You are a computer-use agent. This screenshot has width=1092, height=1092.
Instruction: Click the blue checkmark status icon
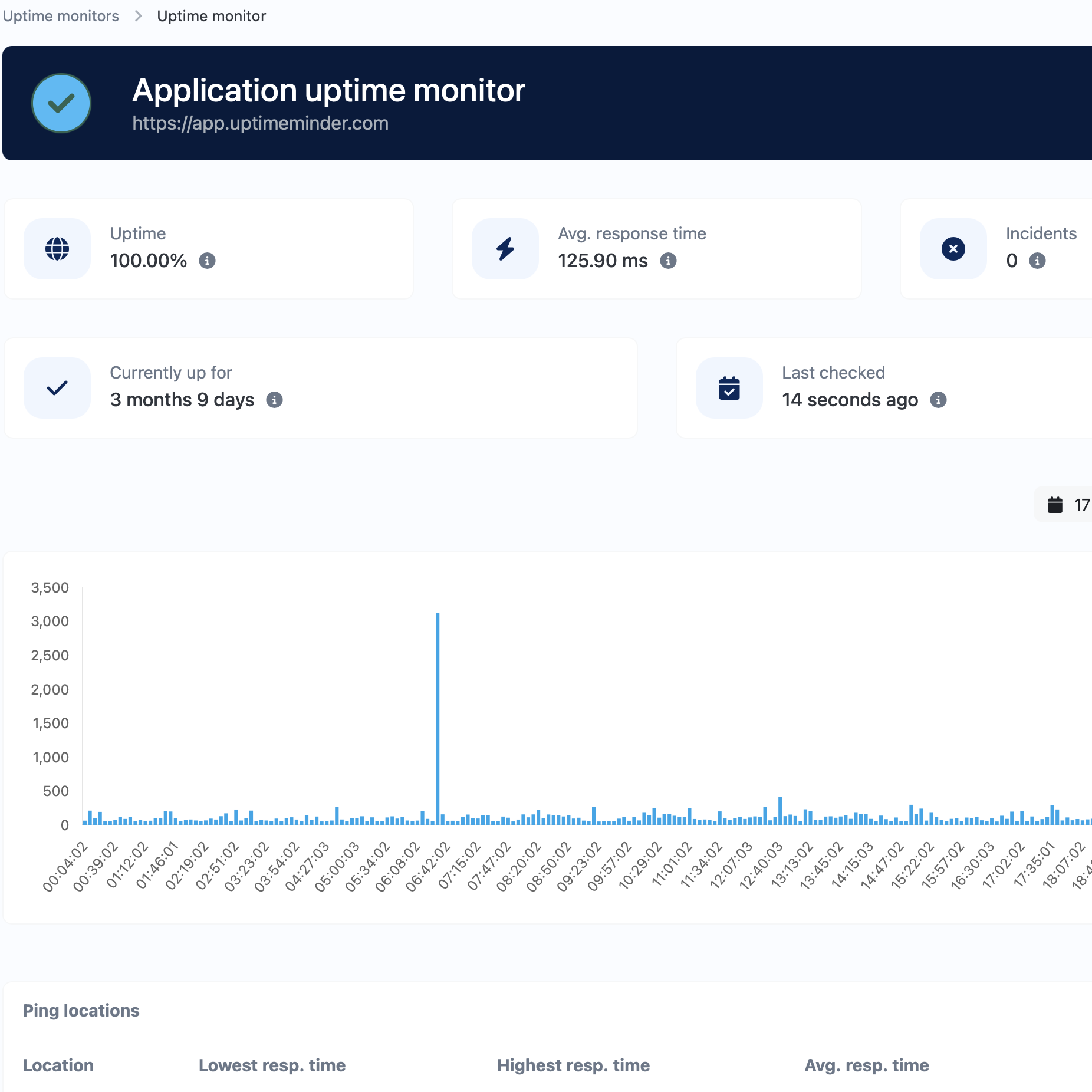pyautogui.click(x=61, y=103)
